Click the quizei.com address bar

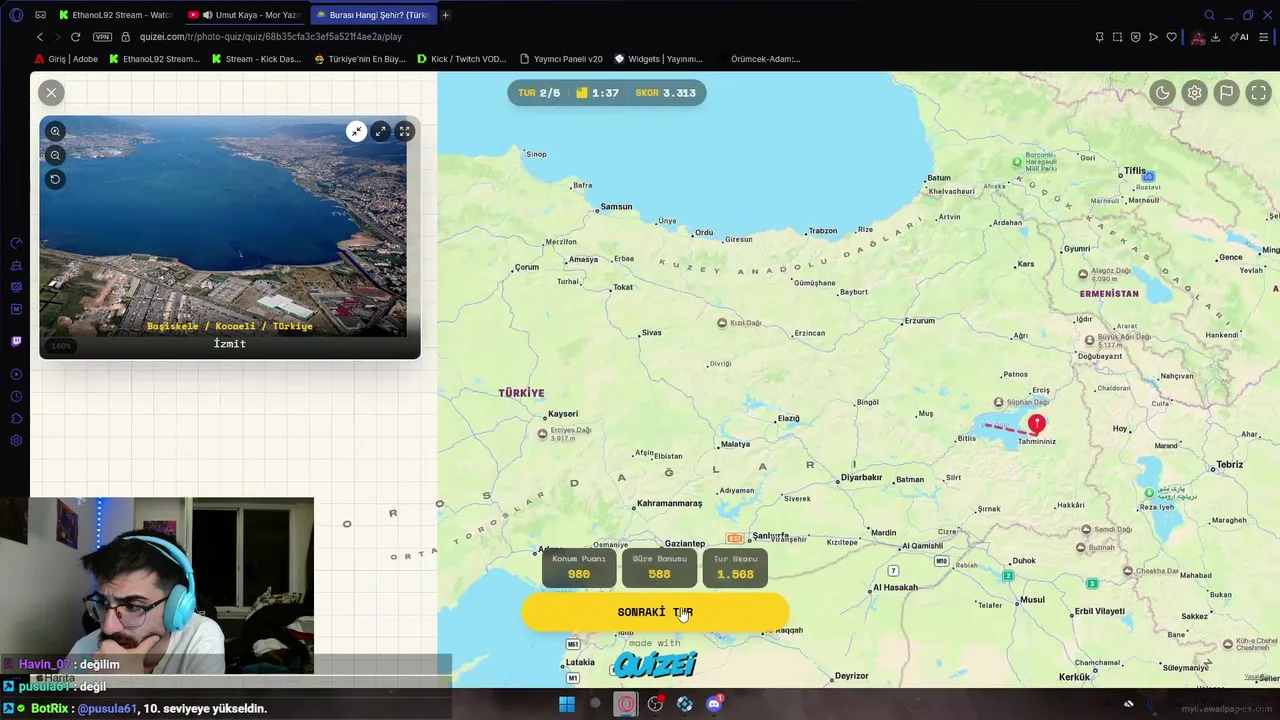pyautogui.click(x=271, y=37)
